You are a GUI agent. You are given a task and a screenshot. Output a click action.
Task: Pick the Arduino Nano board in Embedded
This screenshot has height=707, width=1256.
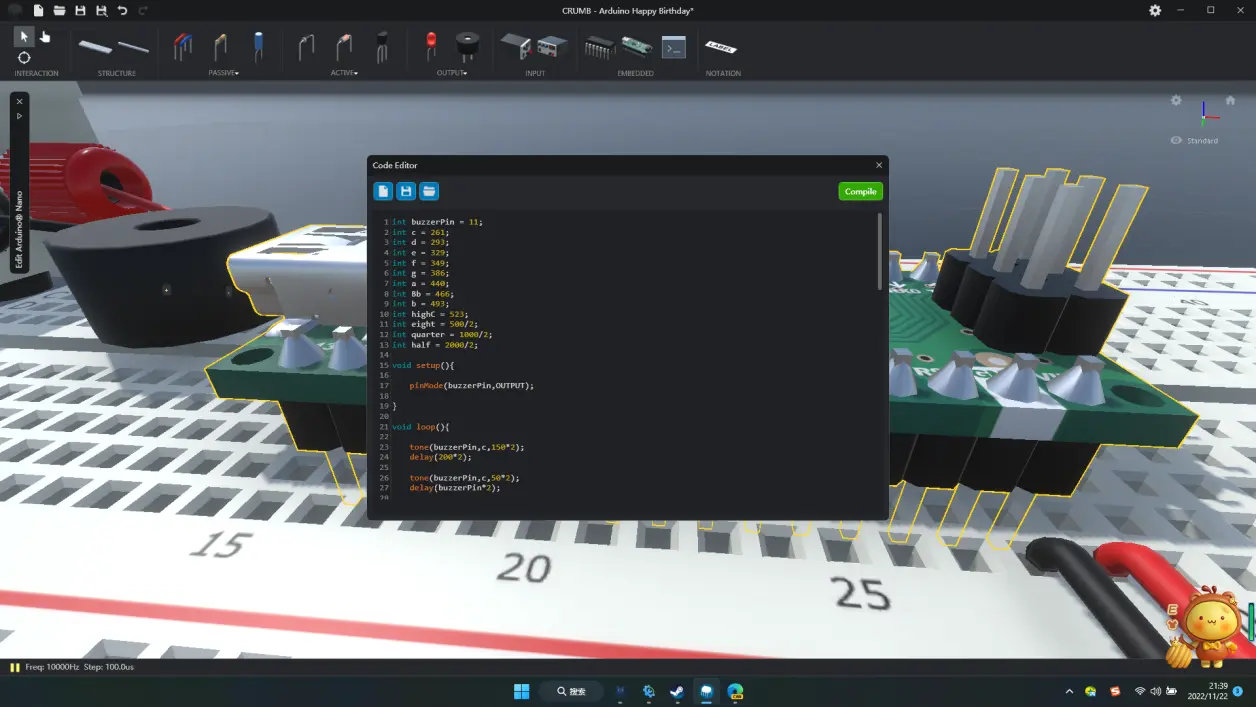tap(636, 46)
